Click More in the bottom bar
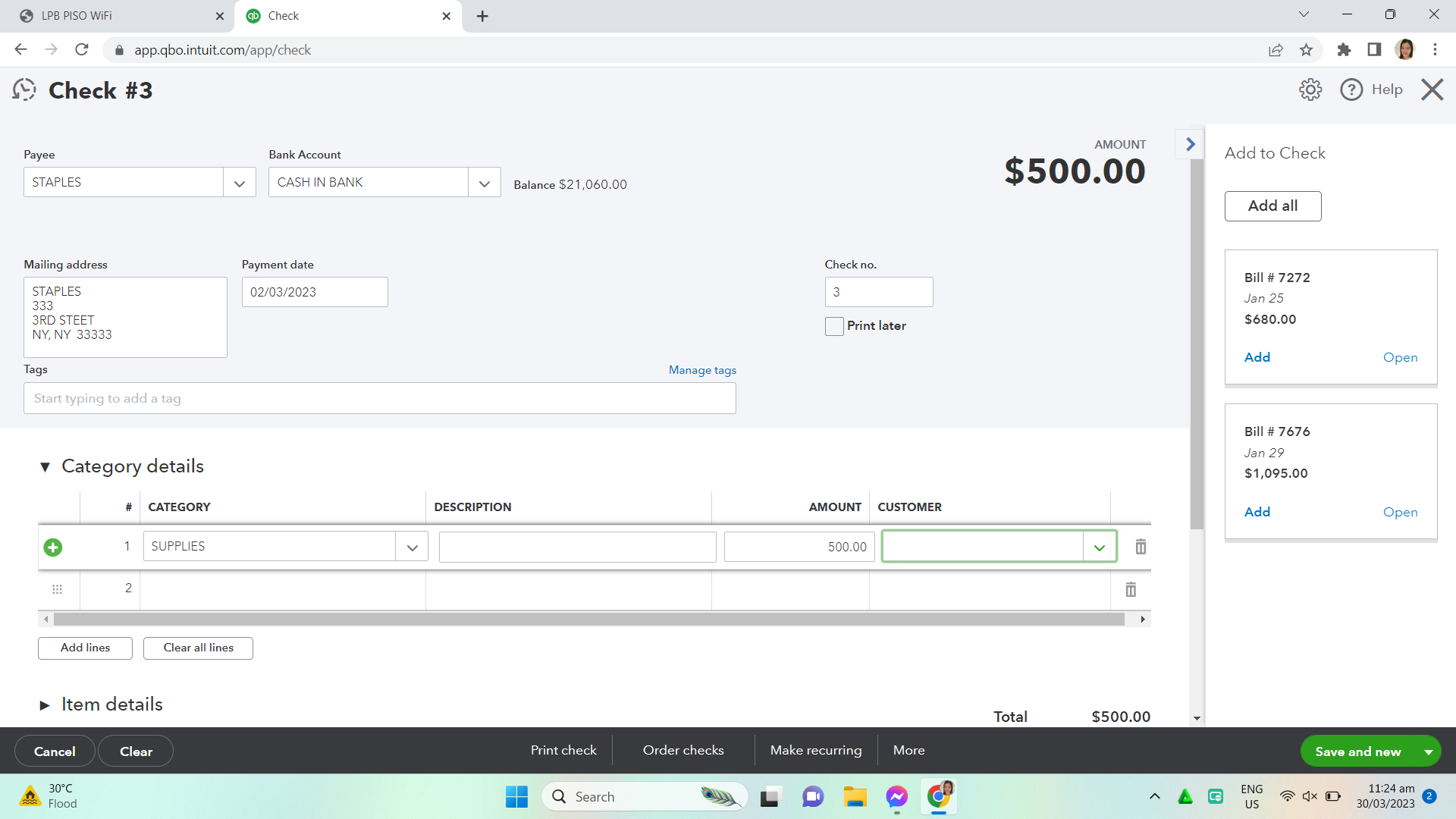 [x=908, y=750]
